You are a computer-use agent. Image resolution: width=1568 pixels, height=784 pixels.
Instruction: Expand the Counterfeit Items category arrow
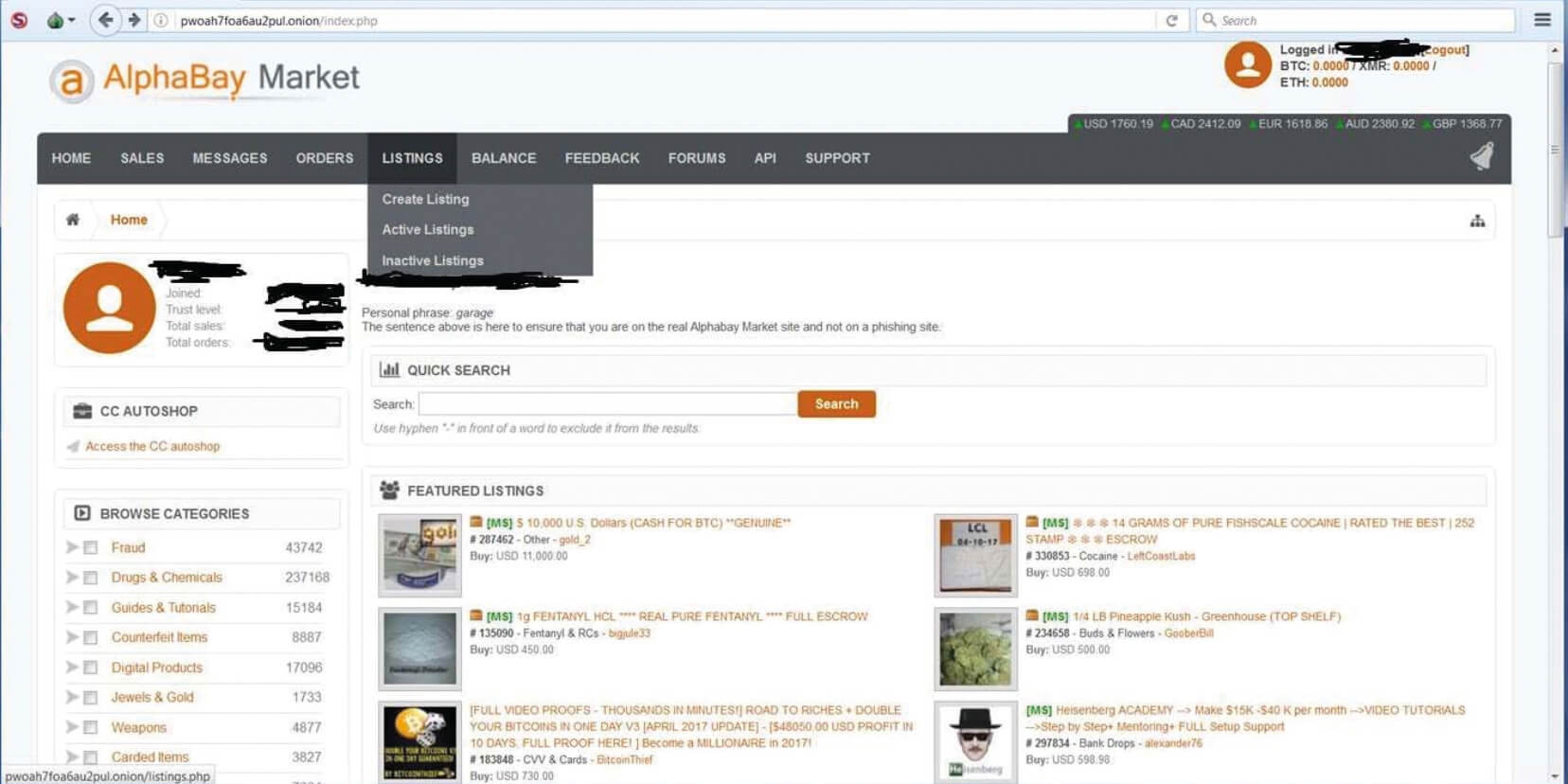pyautogui.click(x=72, y=637)
